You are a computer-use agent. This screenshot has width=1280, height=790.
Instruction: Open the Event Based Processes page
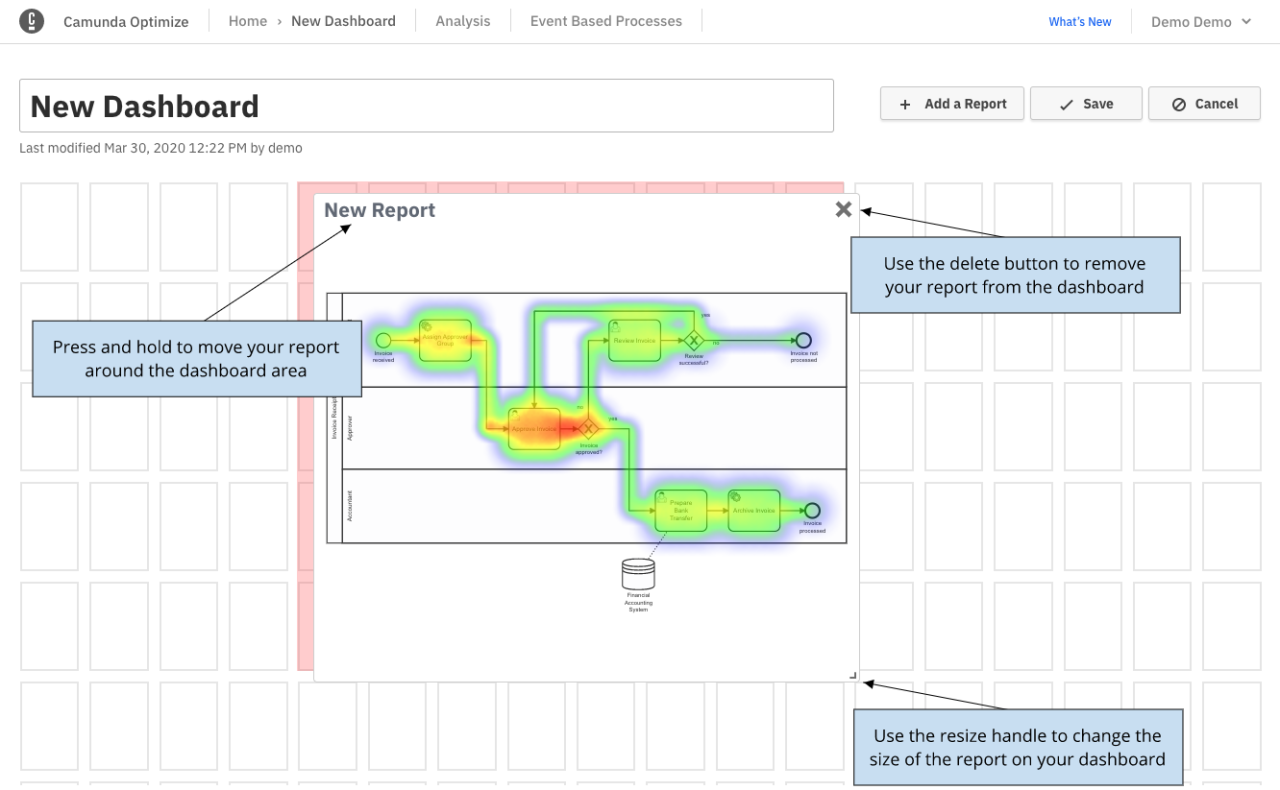tap(605, 20)
